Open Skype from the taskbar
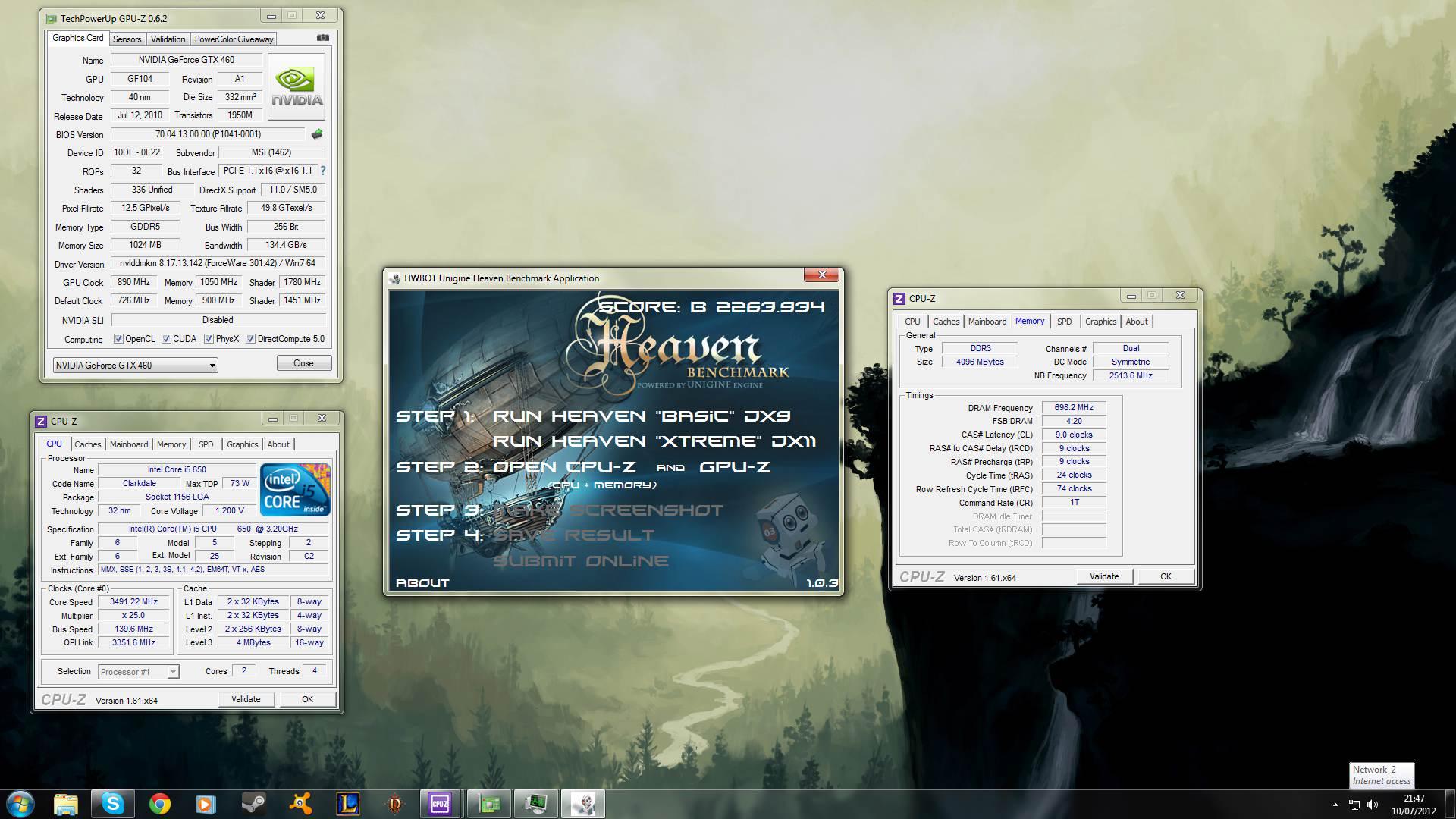 pyautogui.click(x=113, y=803)
